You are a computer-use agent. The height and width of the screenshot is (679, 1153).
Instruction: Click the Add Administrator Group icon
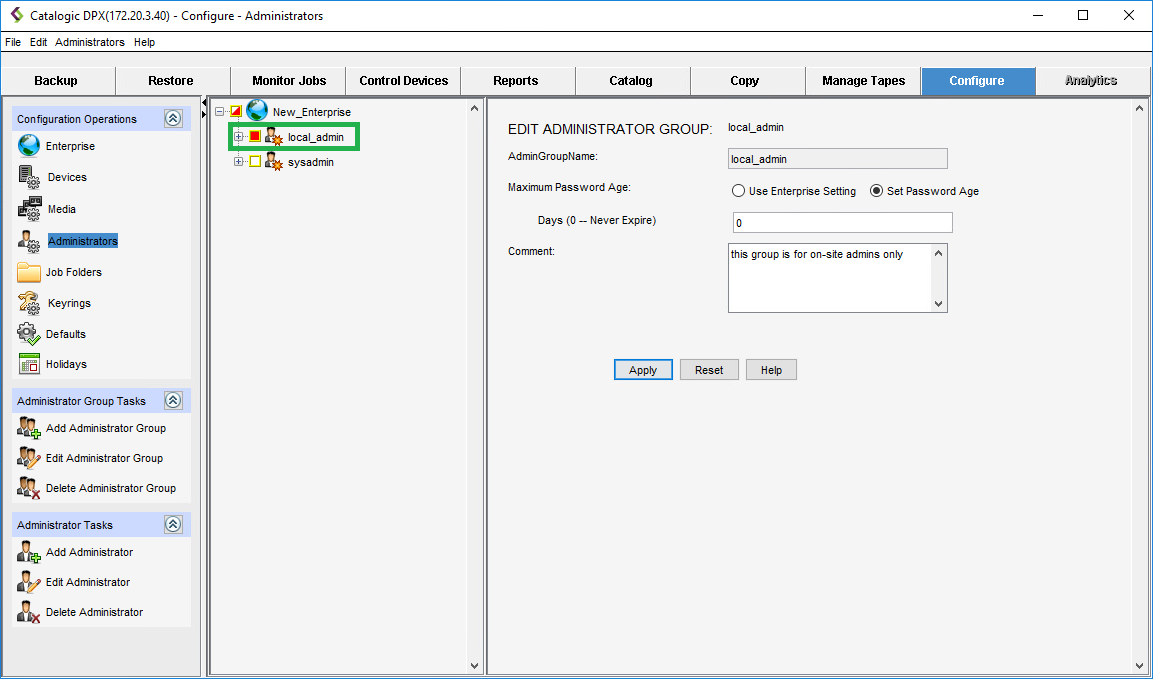(x=29, y=428)
